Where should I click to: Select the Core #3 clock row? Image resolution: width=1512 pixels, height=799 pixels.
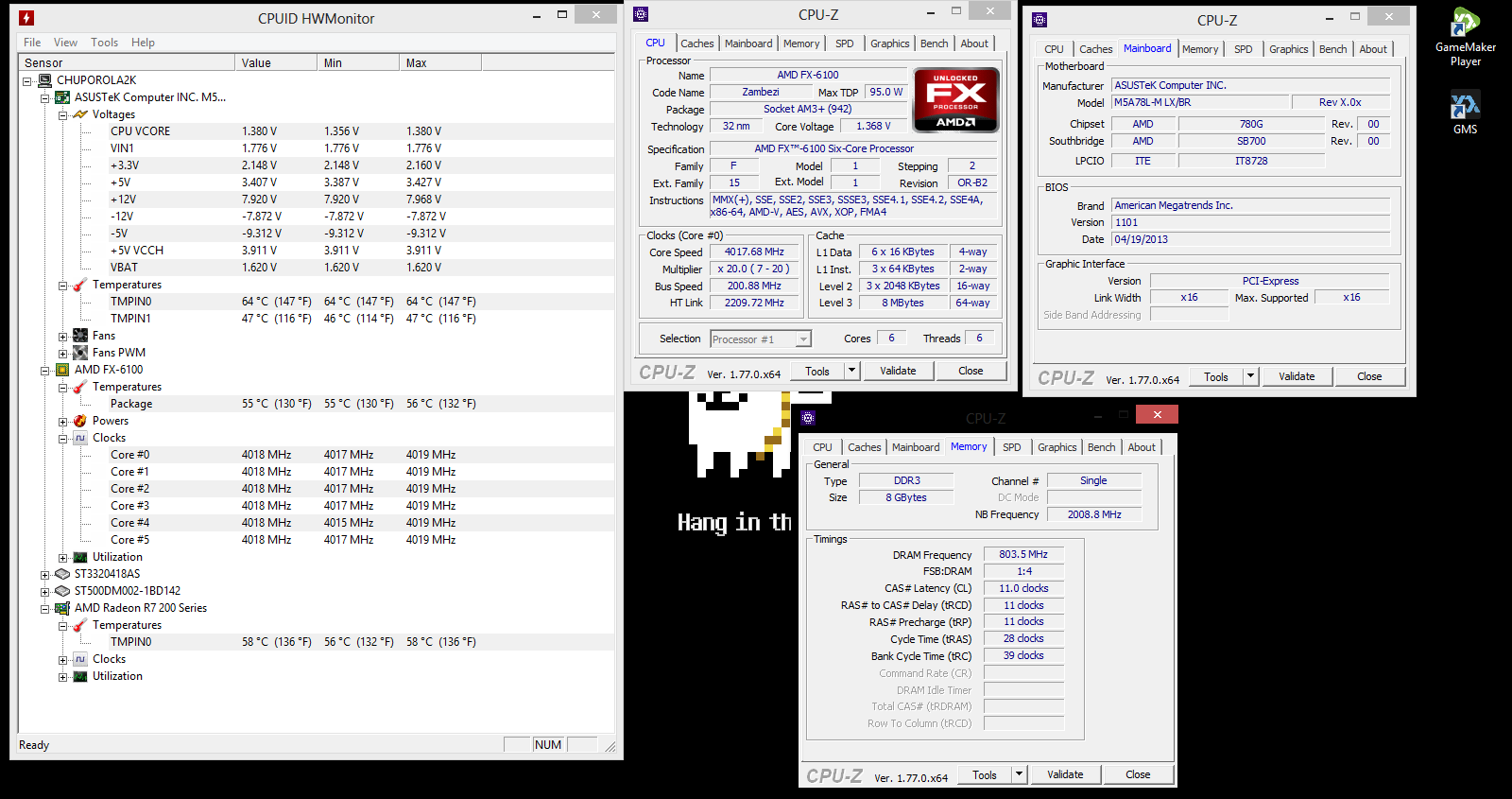coord(317,506)
